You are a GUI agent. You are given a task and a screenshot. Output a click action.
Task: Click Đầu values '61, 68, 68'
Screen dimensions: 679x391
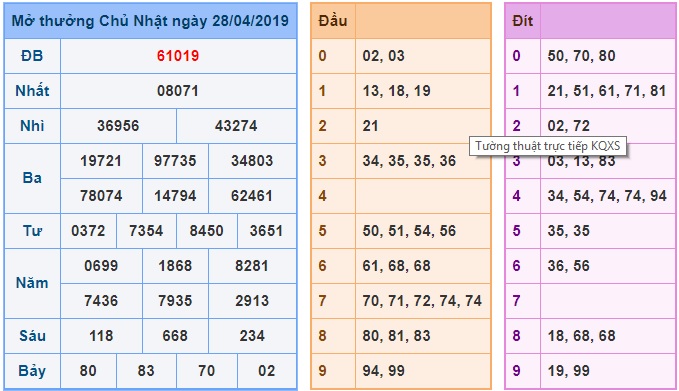pos(397,266)
